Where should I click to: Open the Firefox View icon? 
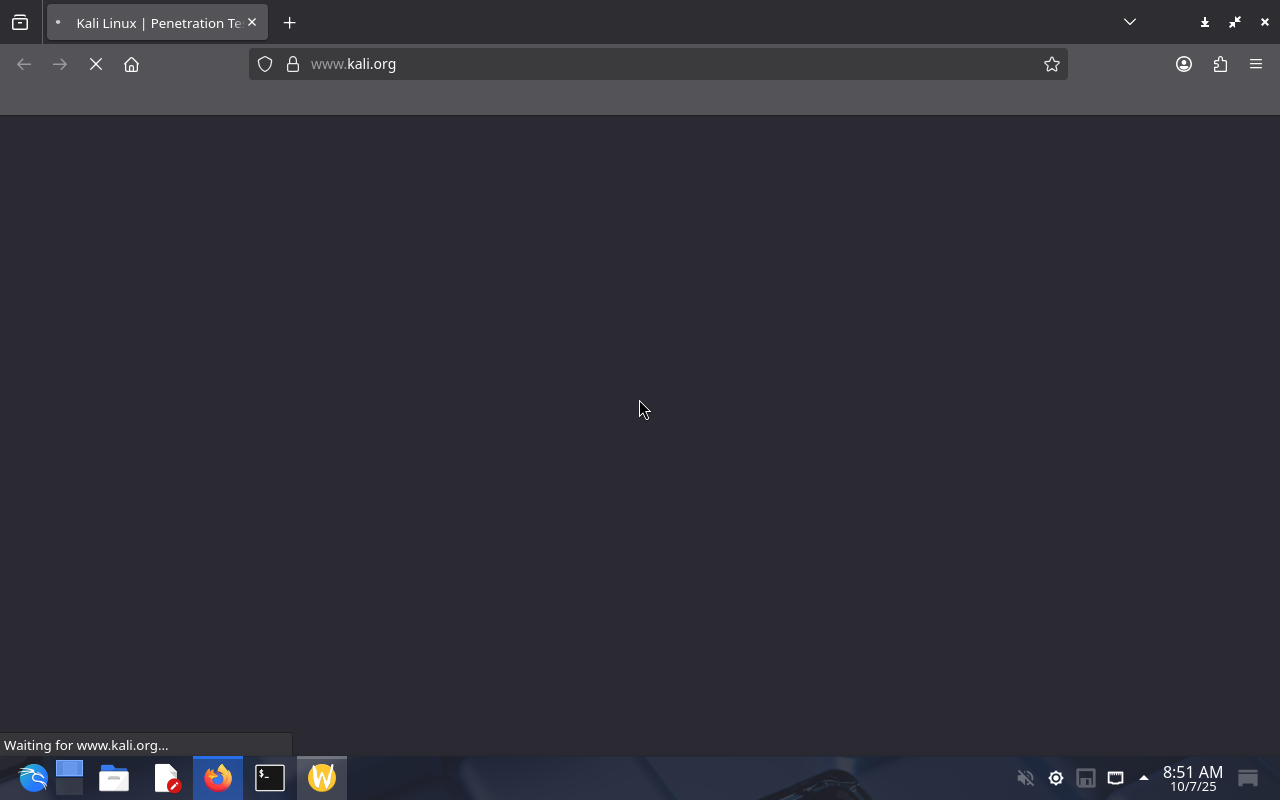click(20, 22)
